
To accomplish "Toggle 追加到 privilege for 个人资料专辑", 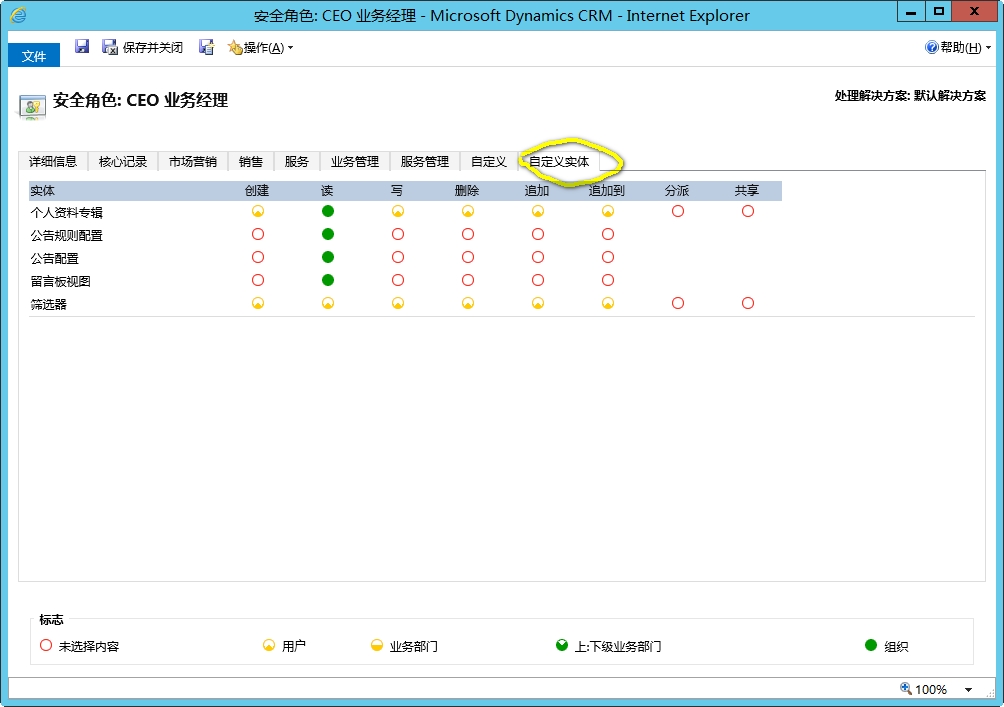I will pos(608,211).
